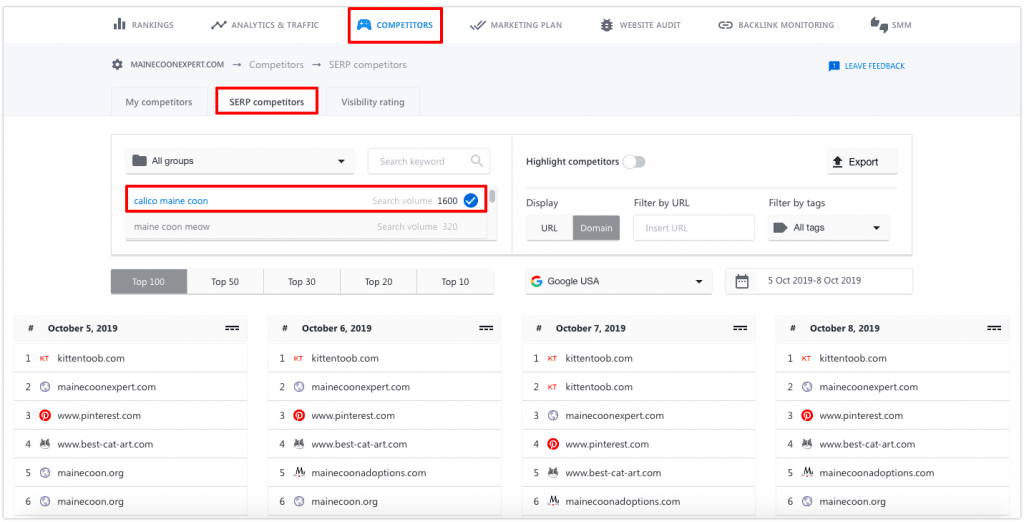Click the tag icon in All tags filter
1024x522 pixels.
[780, 228]
